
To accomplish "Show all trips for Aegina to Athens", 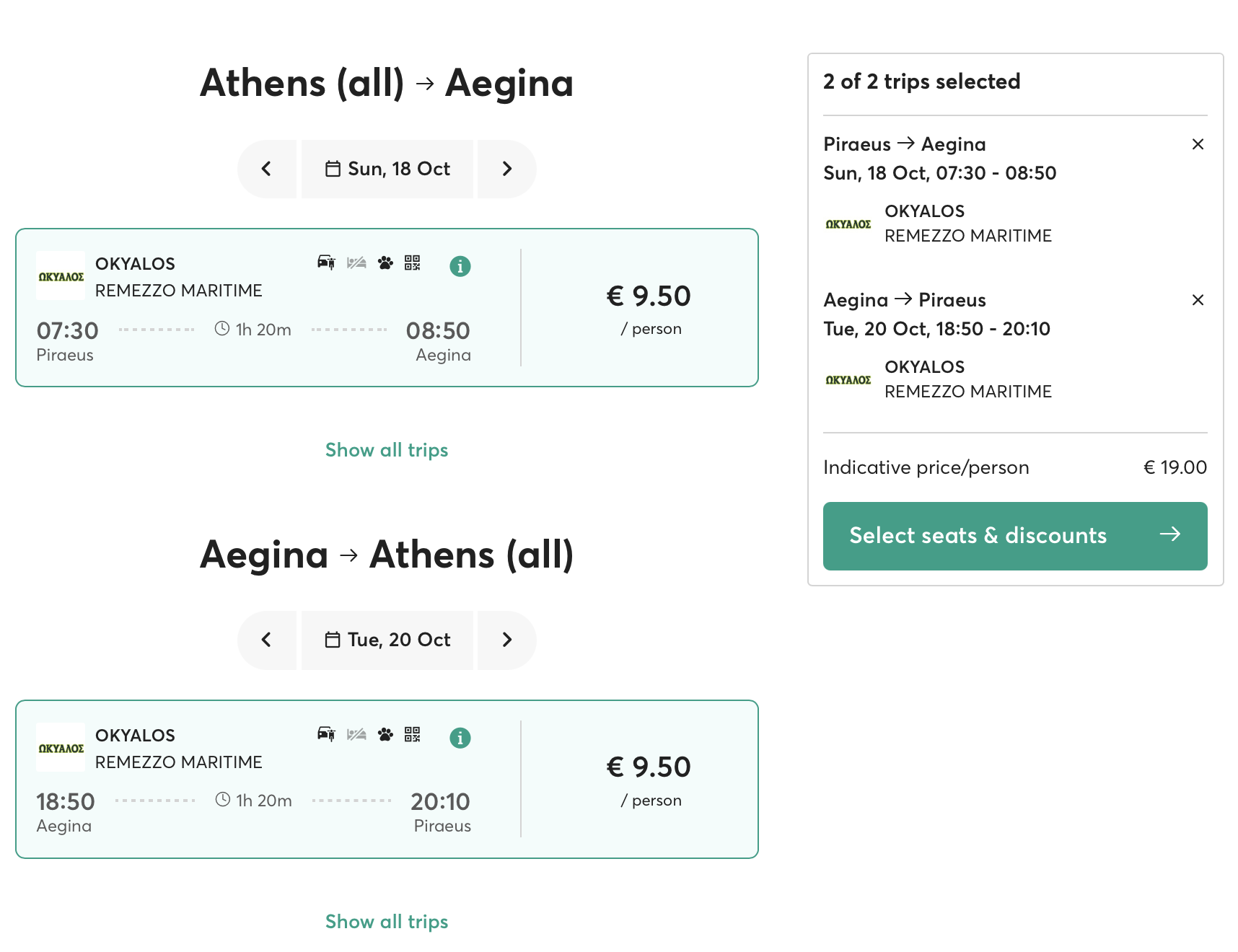I will [387, 922].
